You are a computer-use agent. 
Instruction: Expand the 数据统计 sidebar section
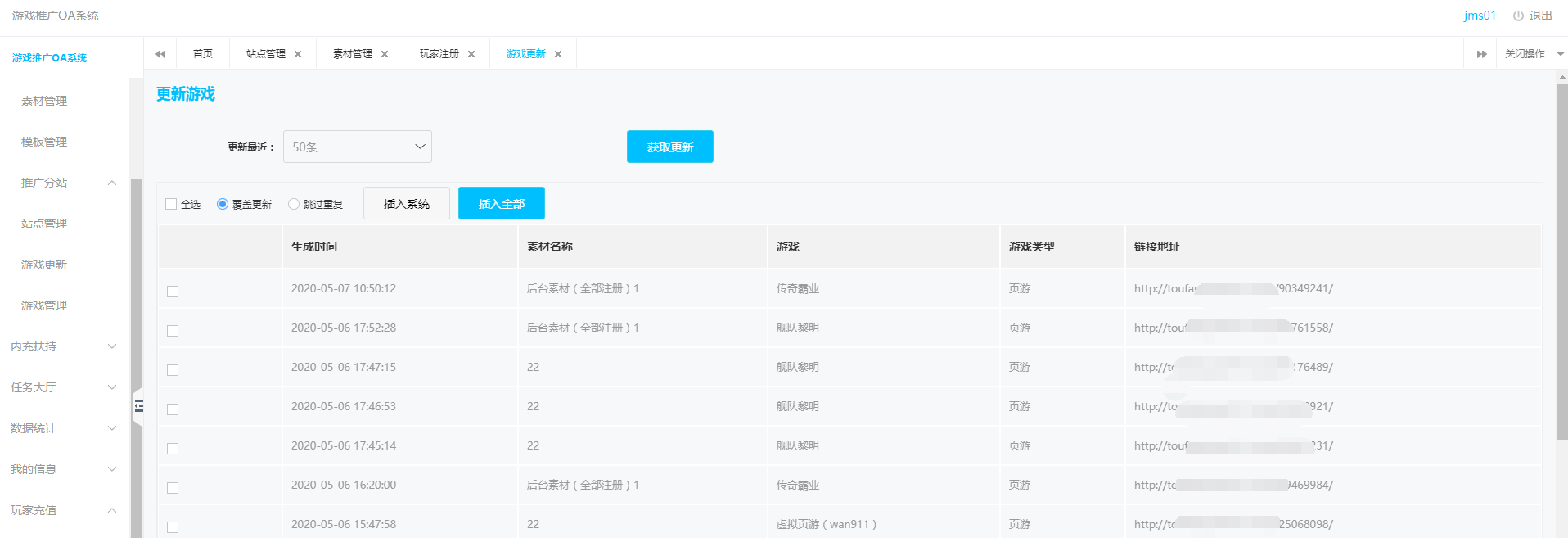(63, 428)
